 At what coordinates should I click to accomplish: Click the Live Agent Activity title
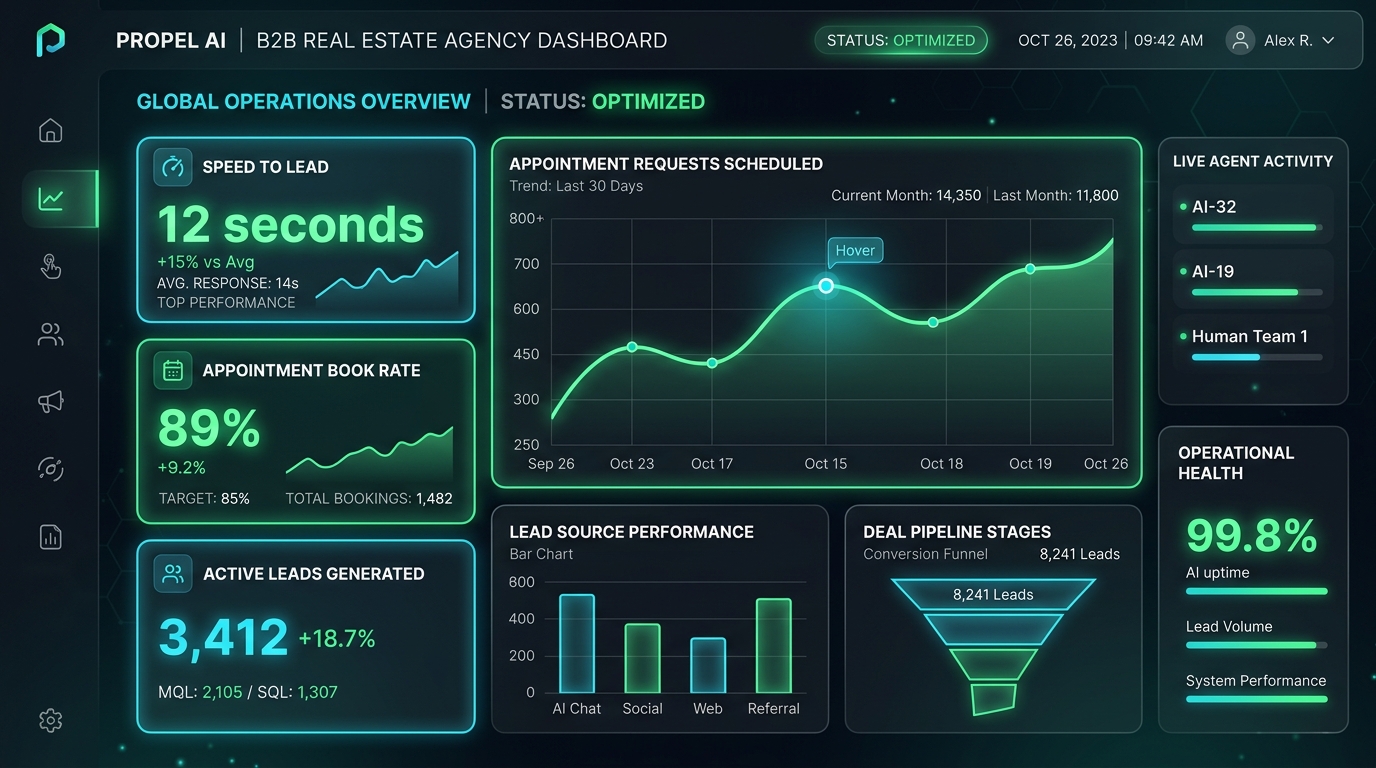(1253, 161)
